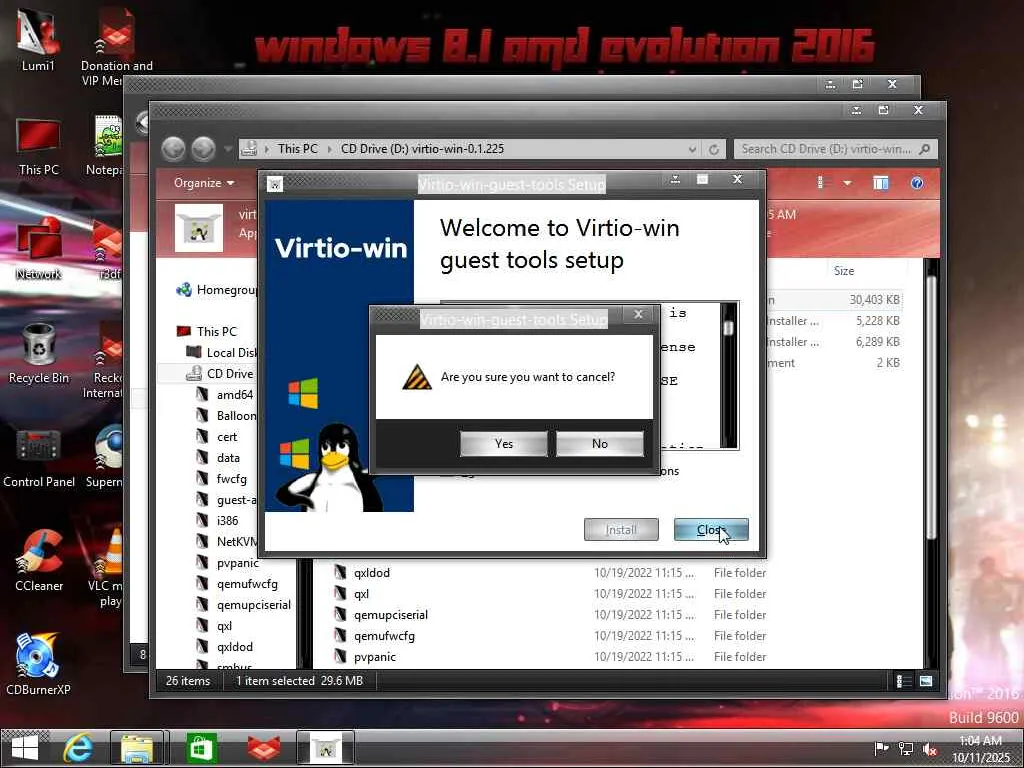Open Explorer help with the question icon
1024x768 pixels.
(917, 183)
